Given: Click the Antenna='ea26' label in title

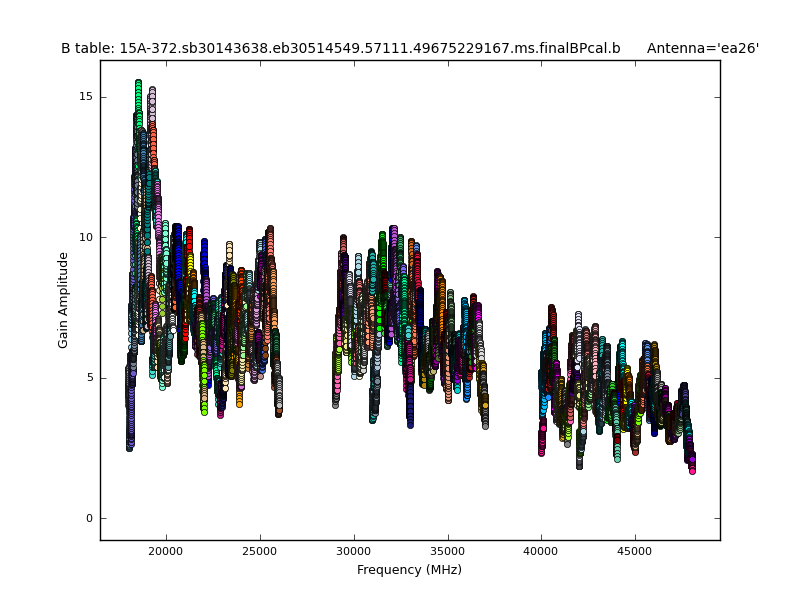Looking at the screenshot, I should pyautogui.click(x=702, y=48).
